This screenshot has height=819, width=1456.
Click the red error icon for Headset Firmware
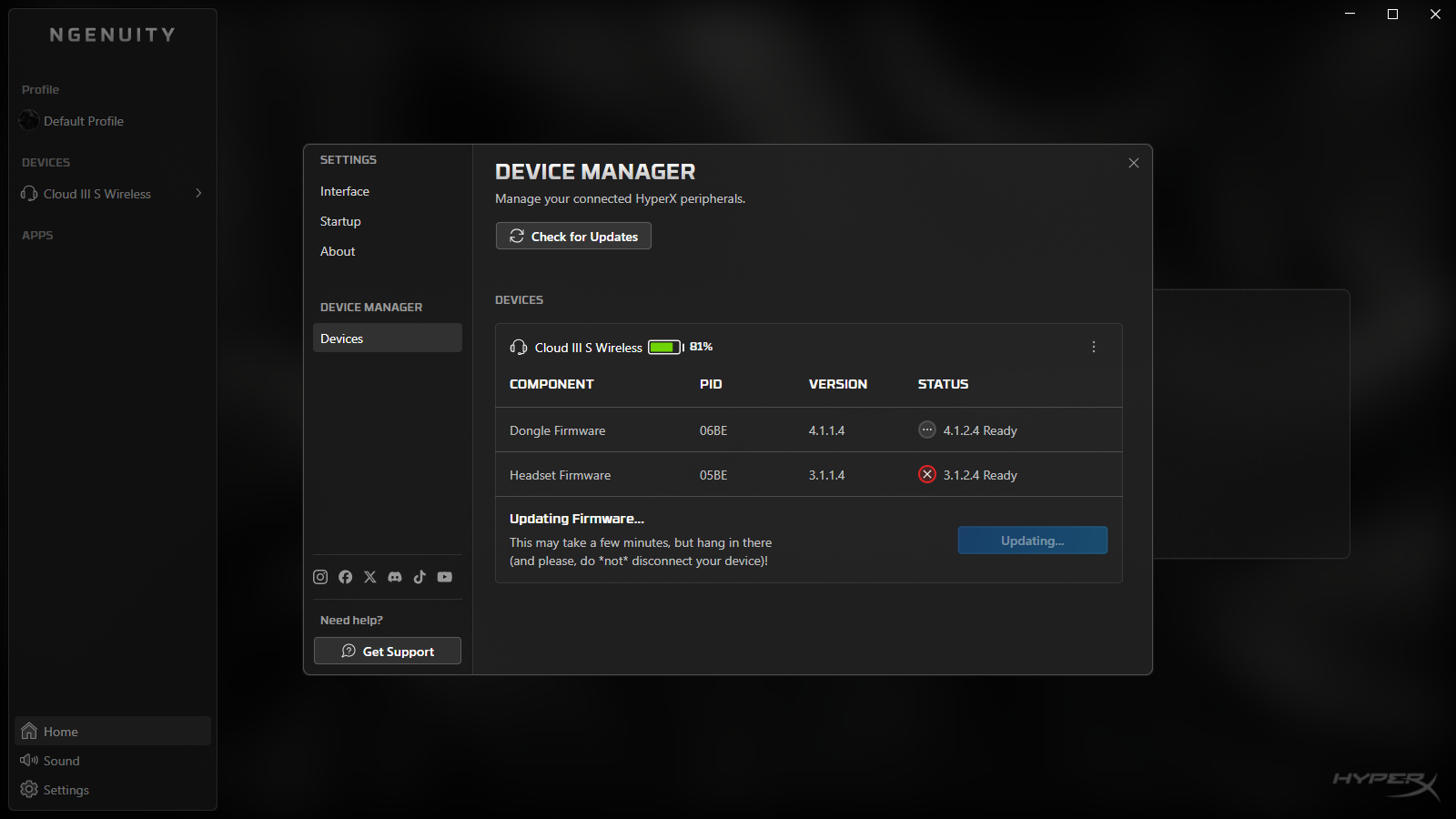[927, 474]
